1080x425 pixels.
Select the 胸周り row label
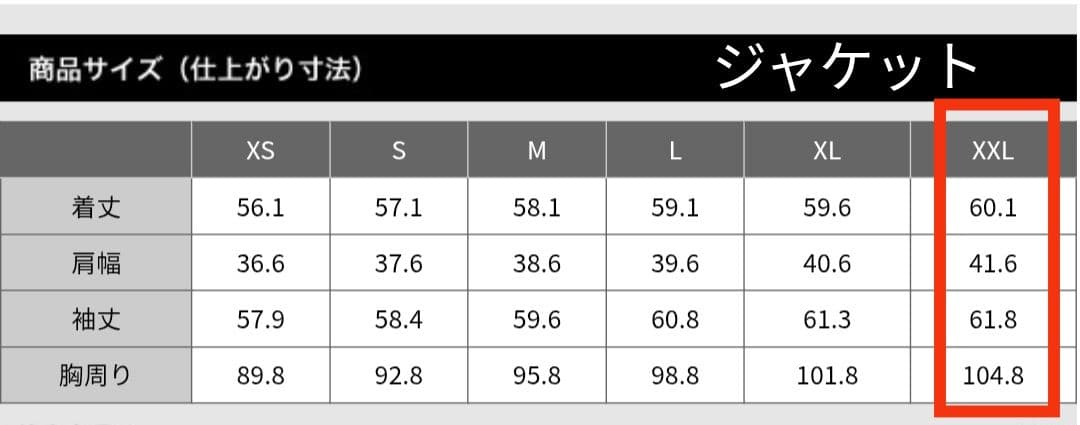[96, 375]
